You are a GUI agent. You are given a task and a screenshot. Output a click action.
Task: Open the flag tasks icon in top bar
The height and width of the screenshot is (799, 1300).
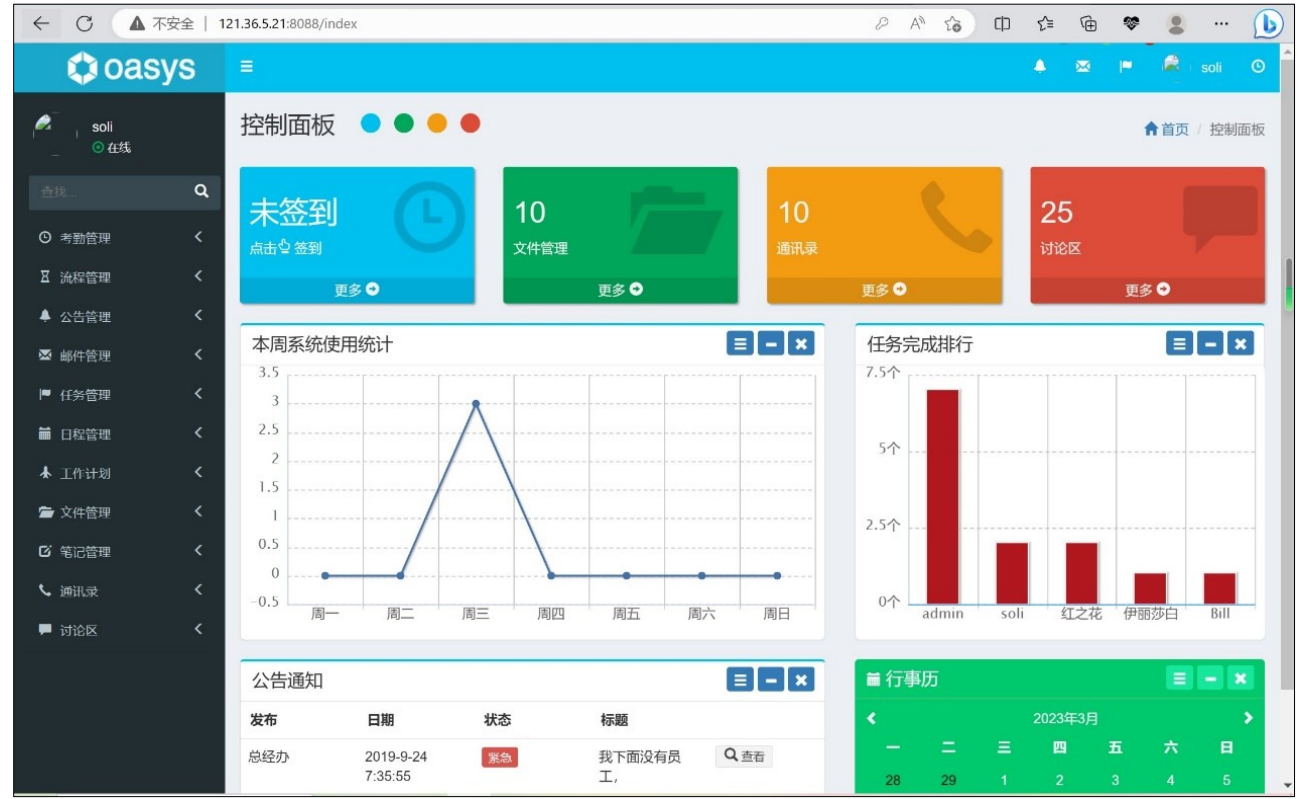coord(1125,67)
